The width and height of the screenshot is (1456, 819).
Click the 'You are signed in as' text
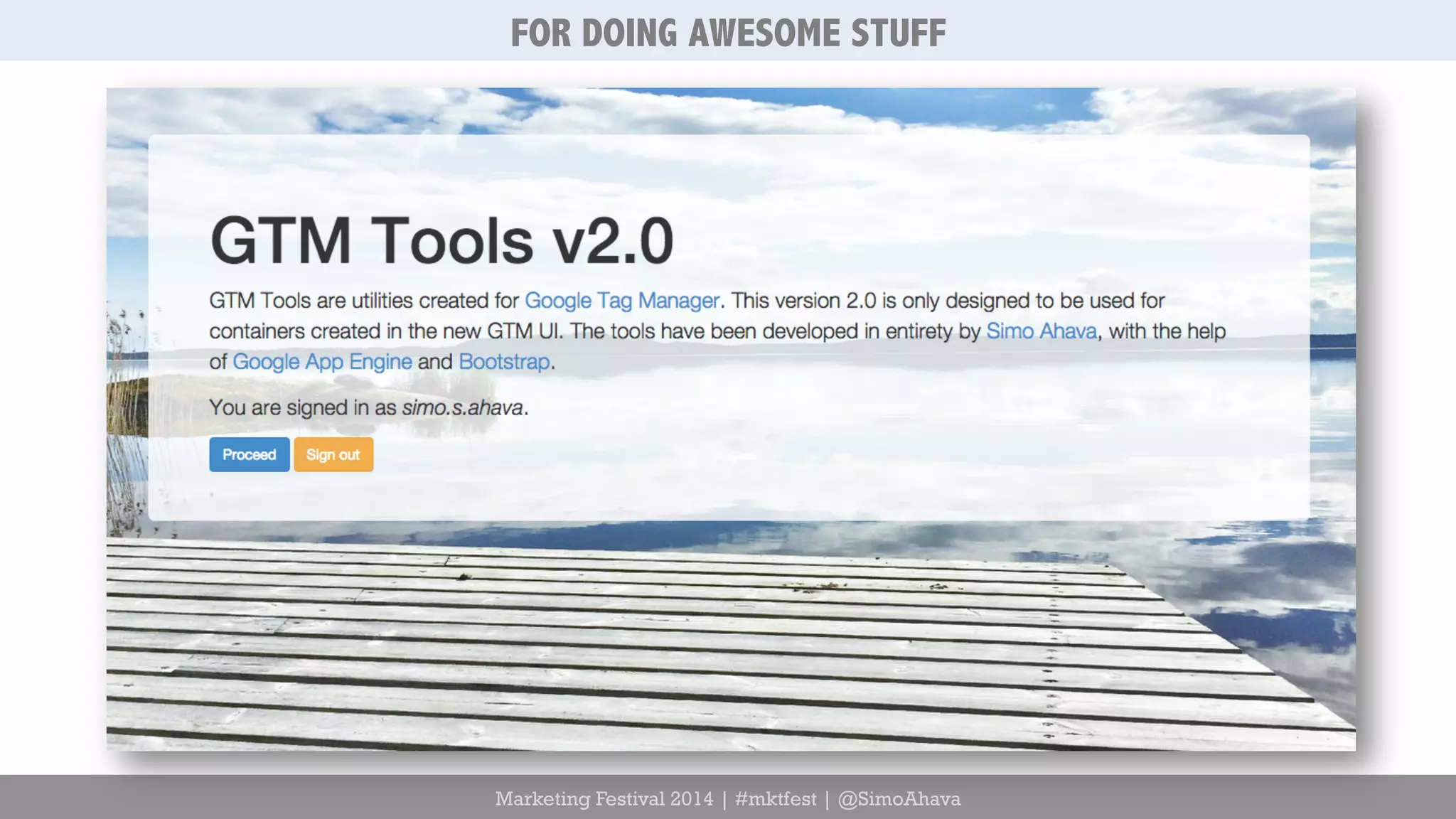coord(302,408)
